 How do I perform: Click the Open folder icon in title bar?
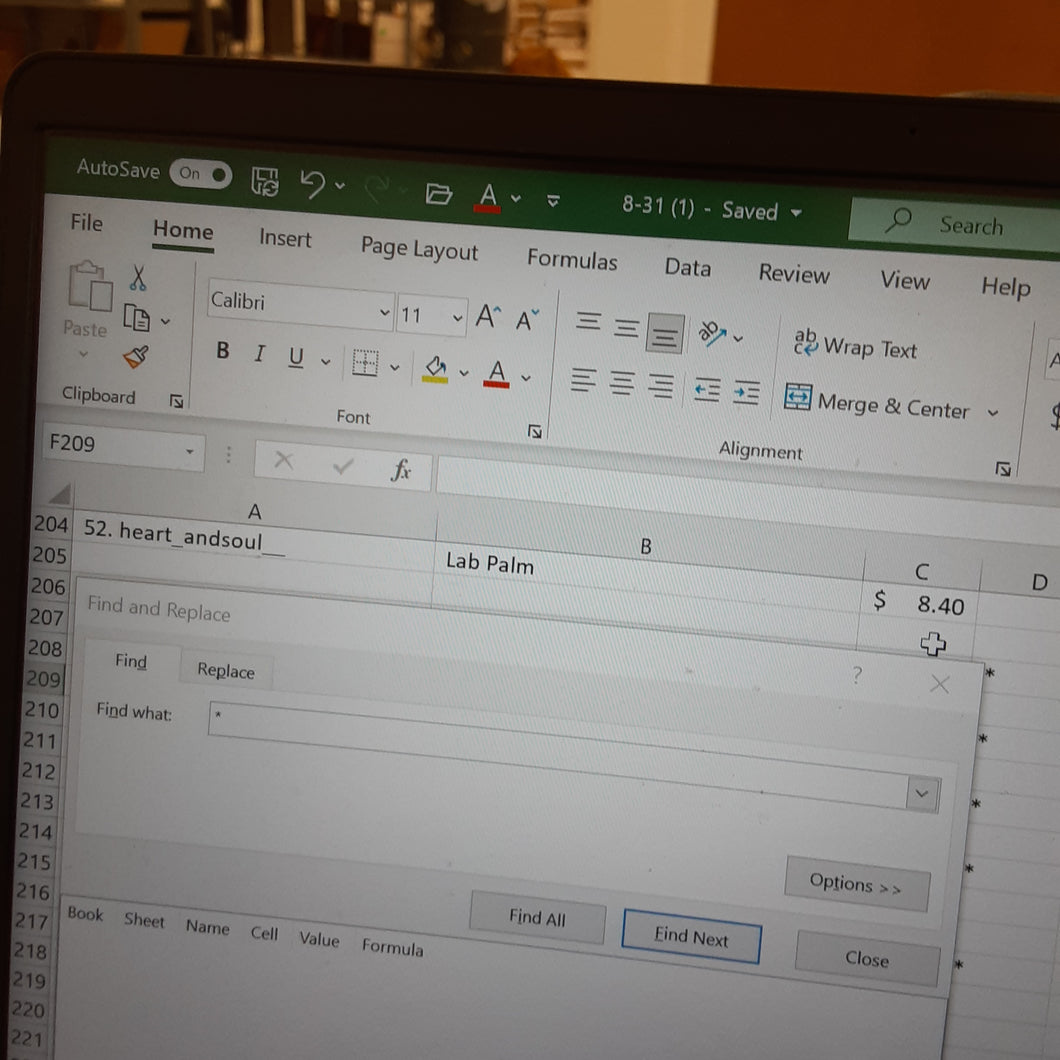[438, 194]
